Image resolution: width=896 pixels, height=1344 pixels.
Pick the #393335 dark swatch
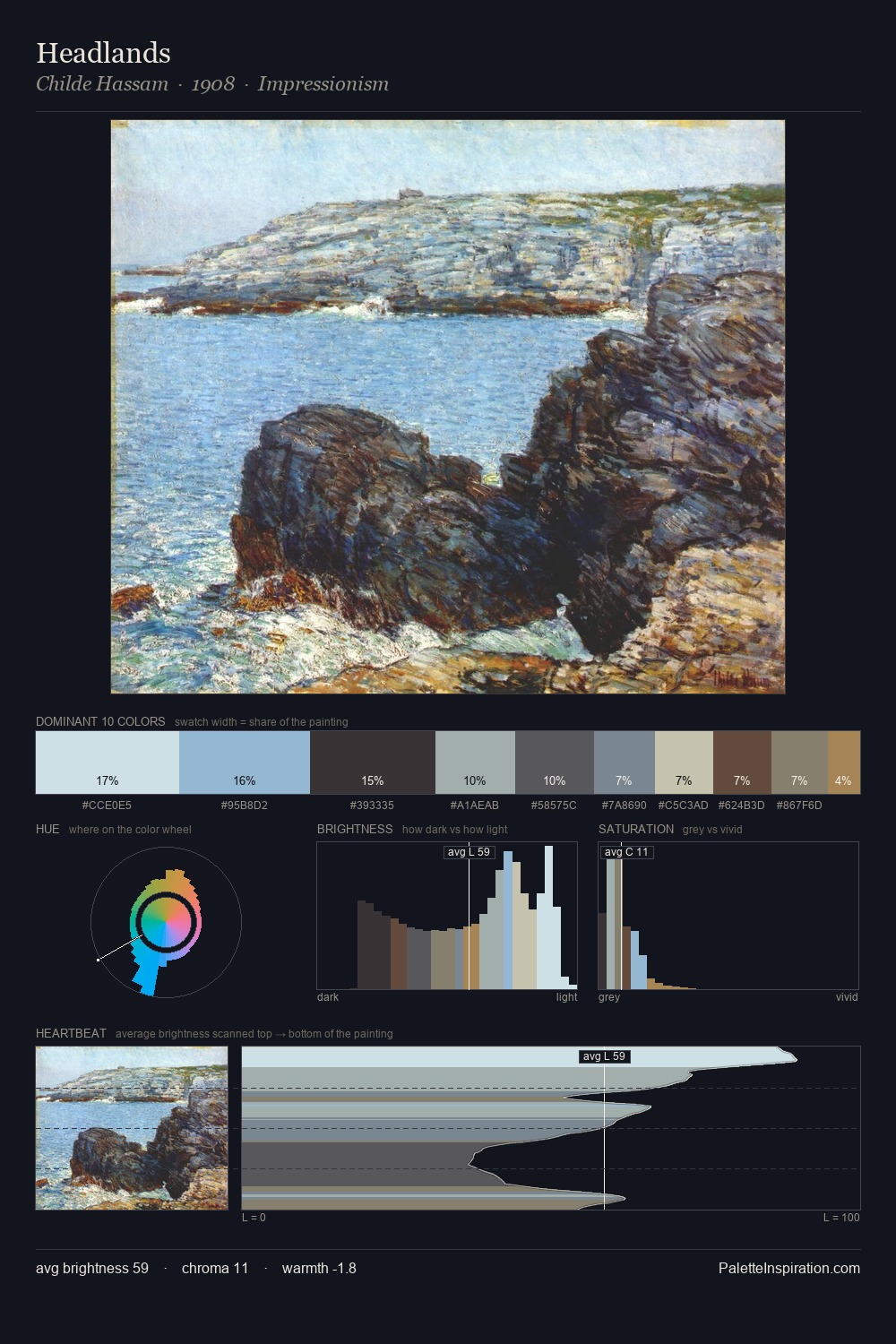(x=373, y=762)
